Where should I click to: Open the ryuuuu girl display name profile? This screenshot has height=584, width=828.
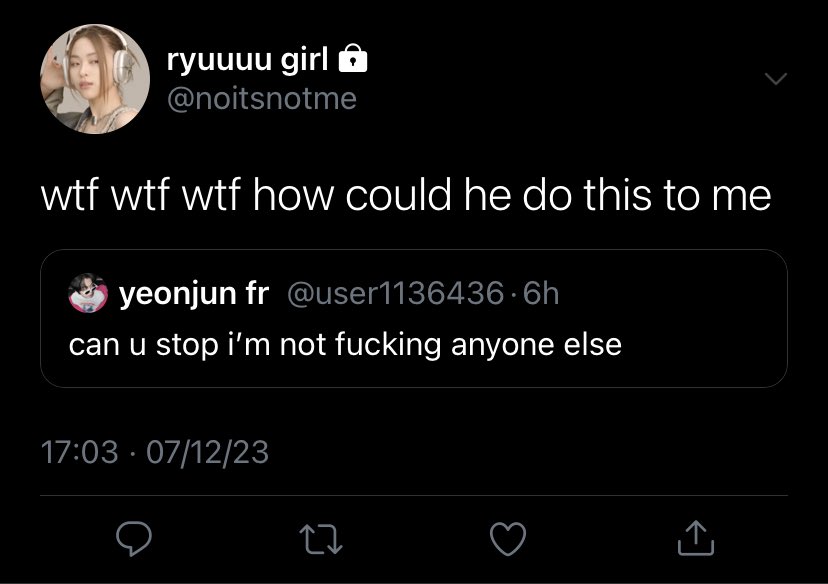pyautogui.click(x=248, y=59)
